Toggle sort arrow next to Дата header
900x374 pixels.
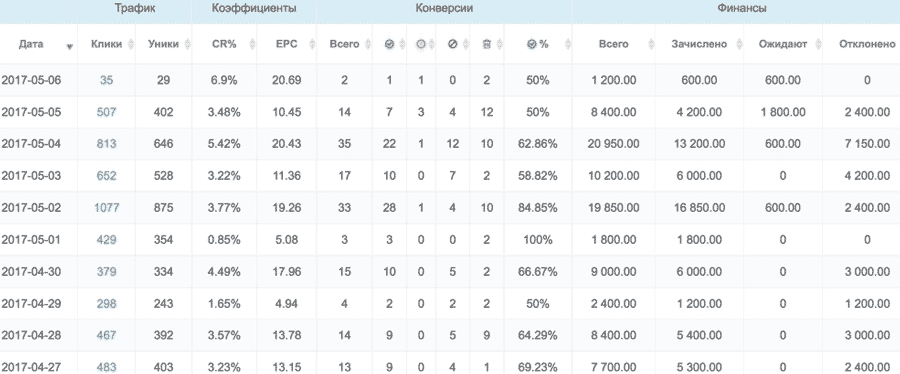click(x=70, y=46)
